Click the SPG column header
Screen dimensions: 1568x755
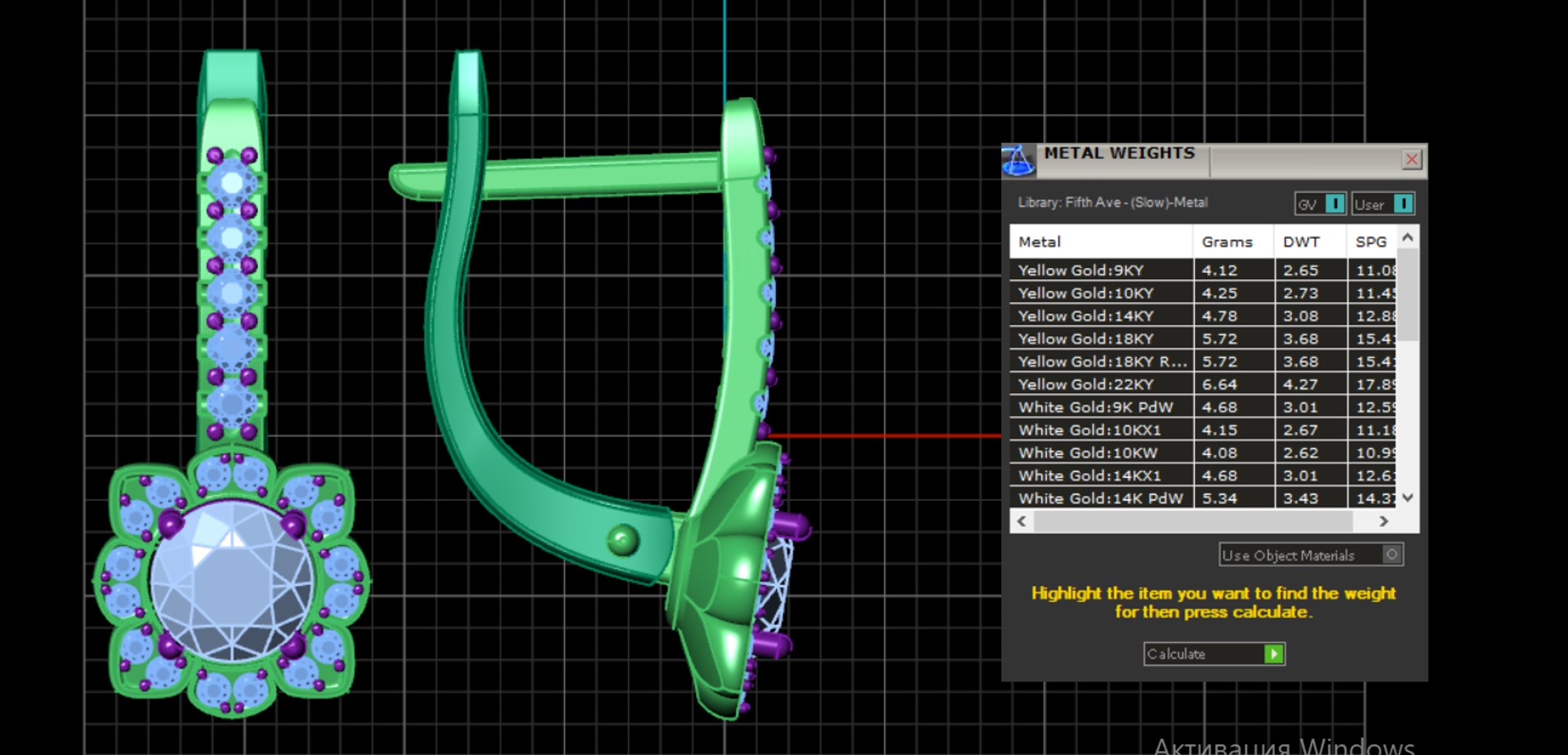click(1372, 242)
